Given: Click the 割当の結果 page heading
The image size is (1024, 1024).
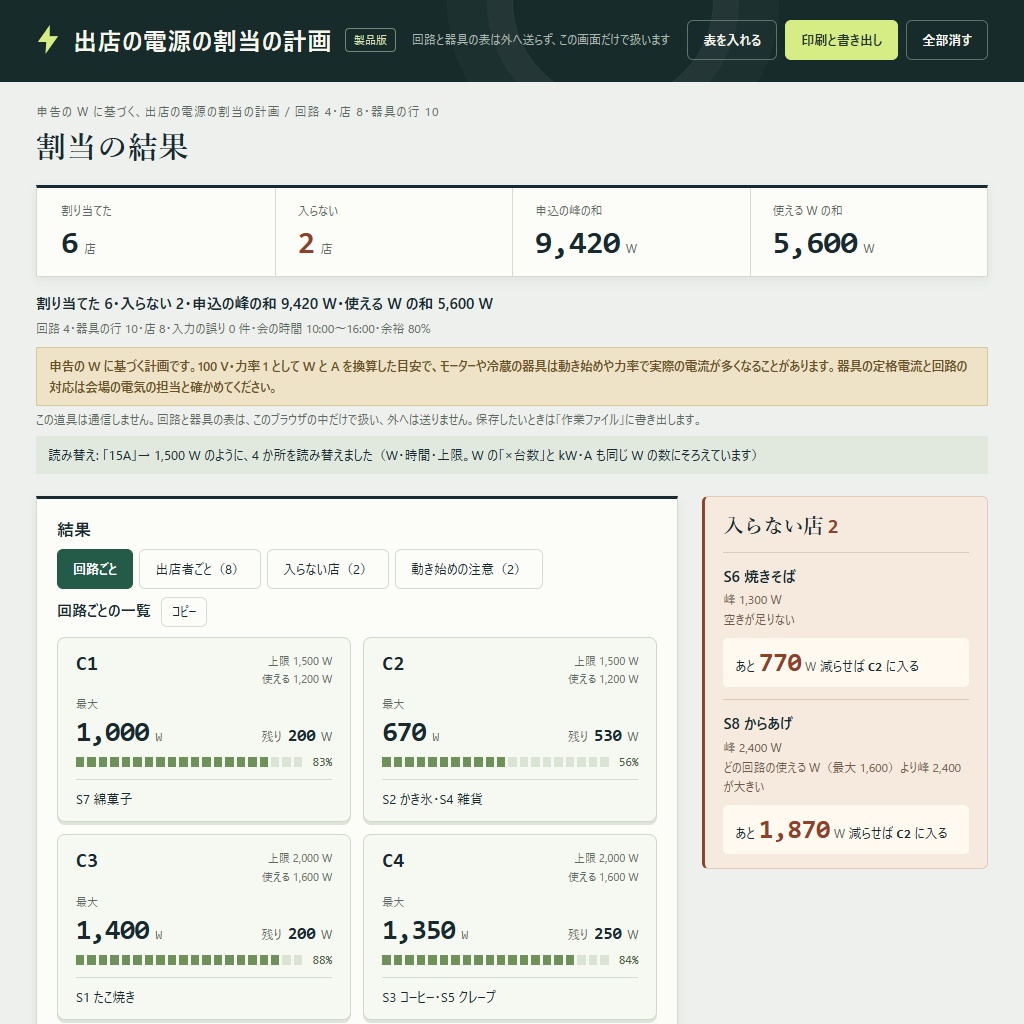Looking at the screenshot, I should (112, 147).
